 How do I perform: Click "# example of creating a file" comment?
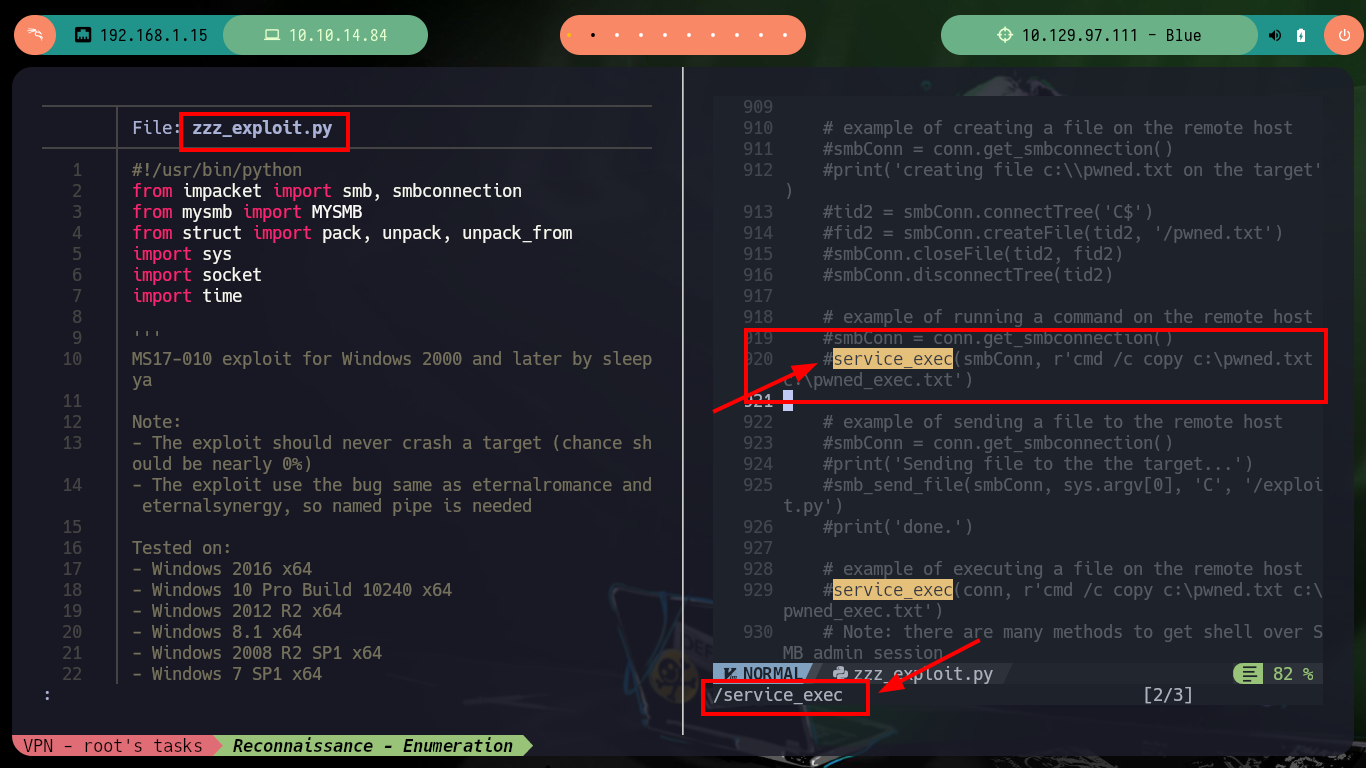1058,128
